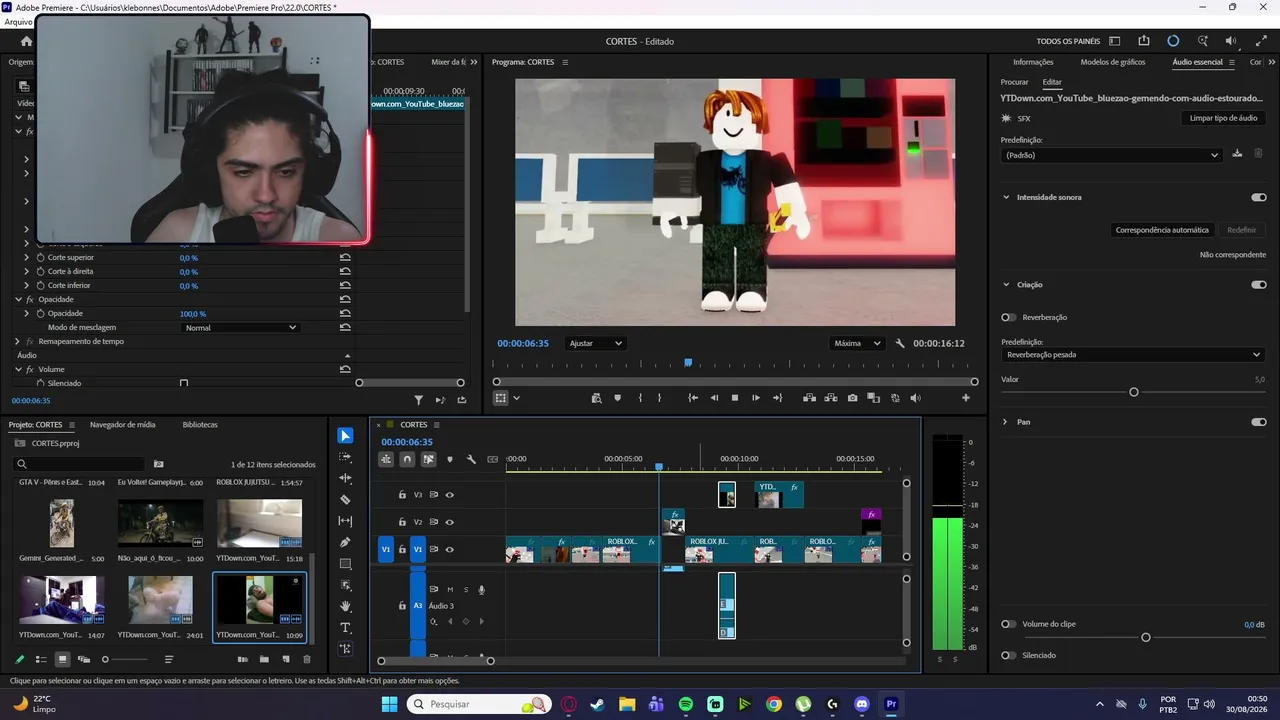Open the Program monitor button editor plus
The image size is (1280, 720).
click(966, 398)
